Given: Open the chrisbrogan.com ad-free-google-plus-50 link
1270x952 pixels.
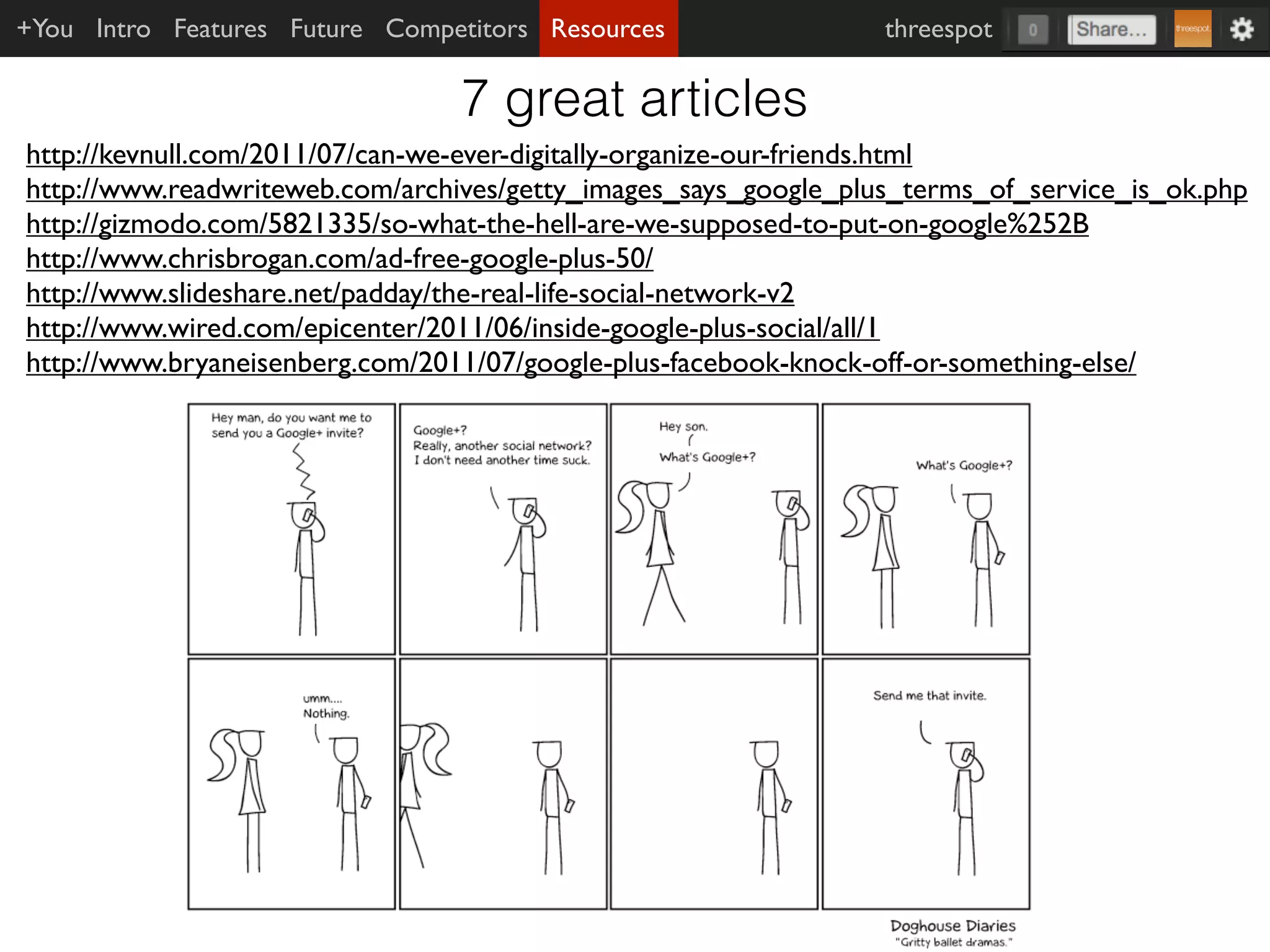Looking at the screenshot, I should (339, 258).
